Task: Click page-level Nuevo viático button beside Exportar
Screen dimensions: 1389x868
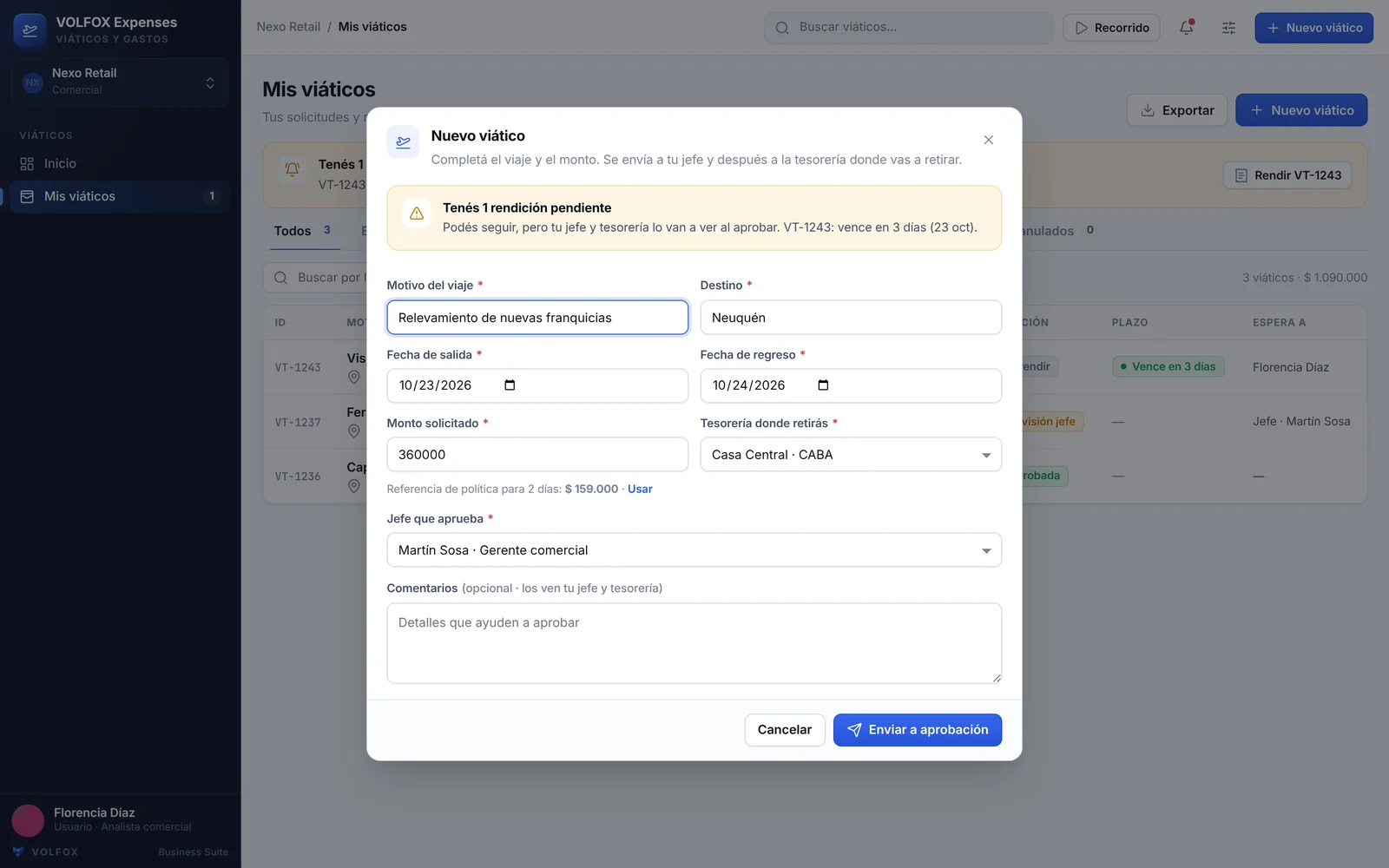Action: [x=1301, y=110]
